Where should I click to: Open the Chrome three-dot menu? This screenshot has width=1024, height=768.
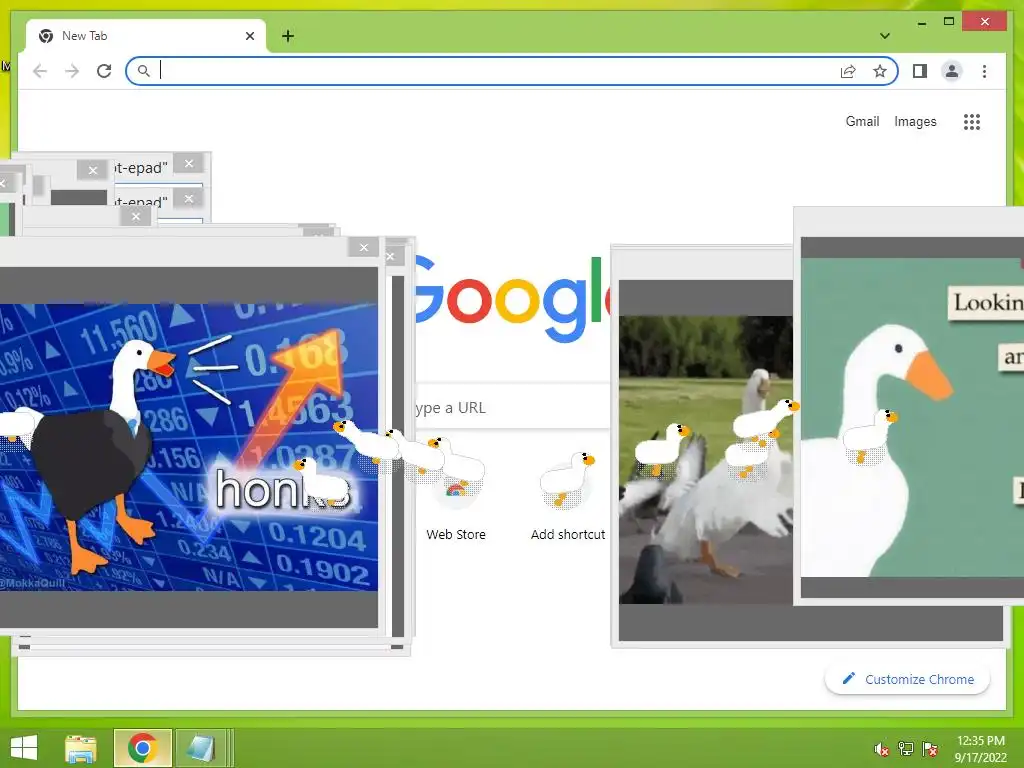coord(984,71)
